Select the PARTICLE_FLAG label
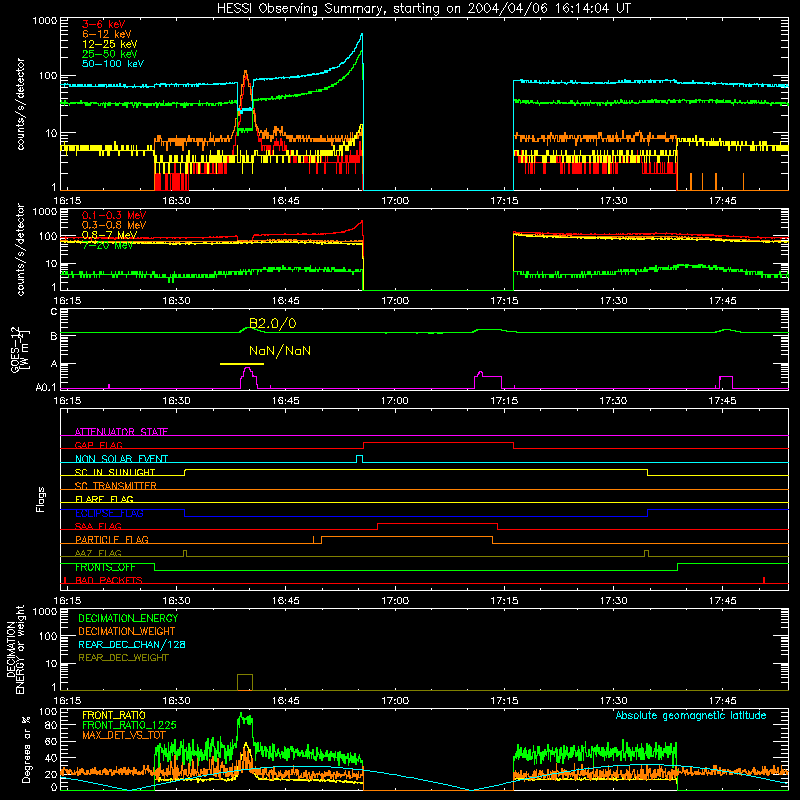The width and height of the screenshot is (800, 800). [112, 540]
